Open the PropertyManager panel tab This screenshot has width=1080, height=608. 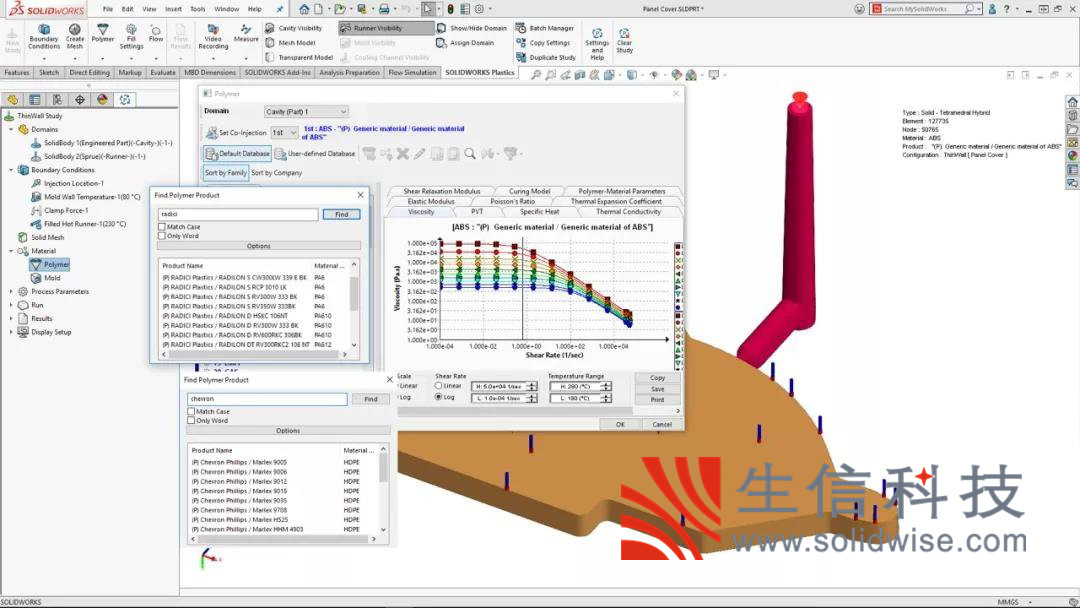[35, 100]
